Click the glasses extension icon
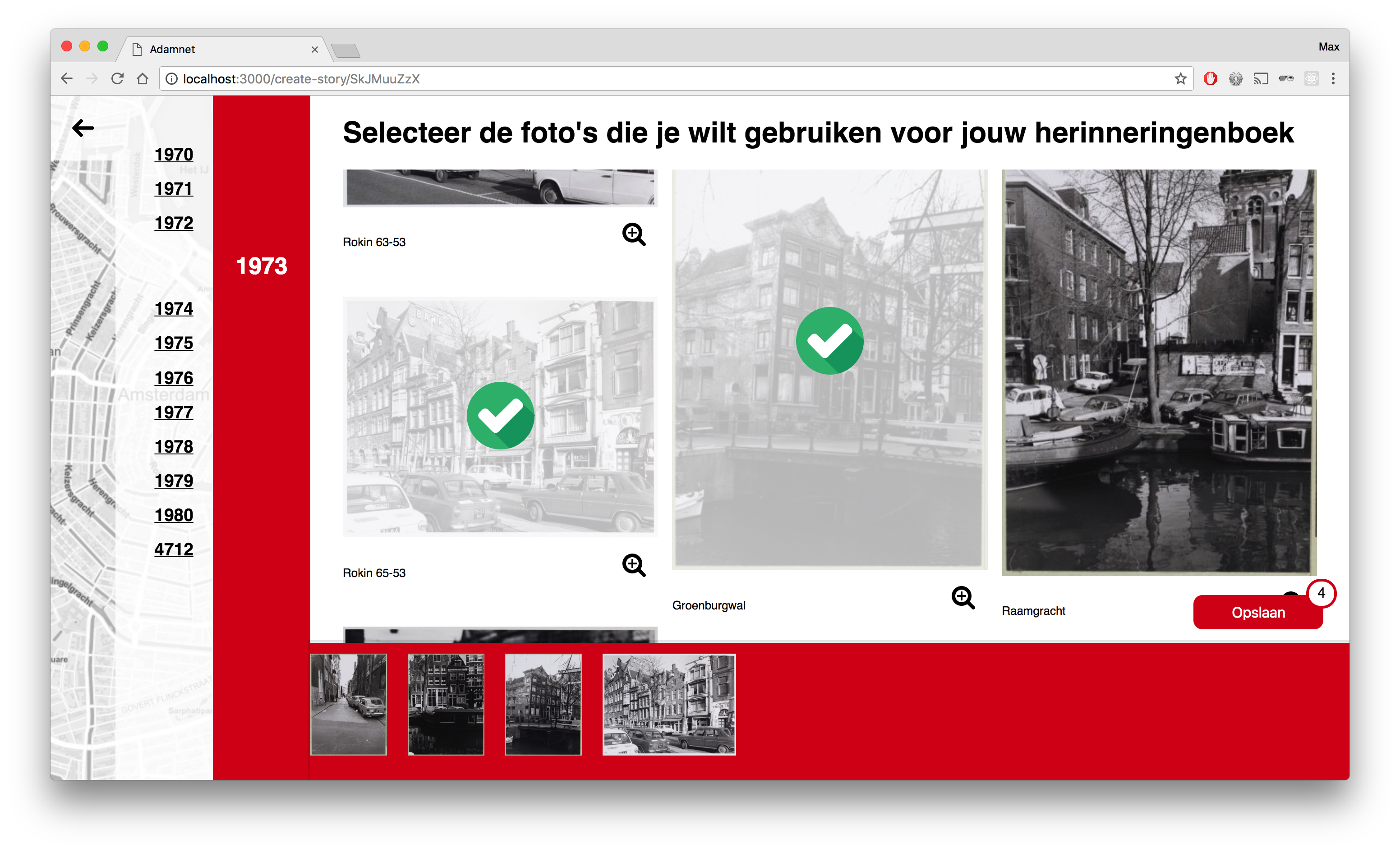 click(1286, 79)
